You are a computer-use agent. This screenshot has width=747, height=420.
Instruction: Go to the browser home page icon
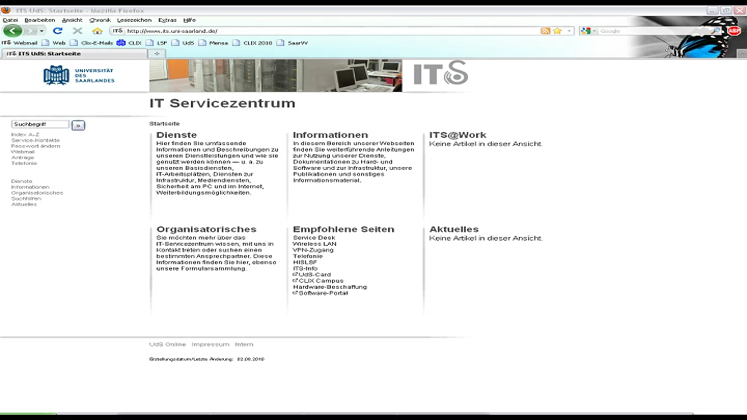[97, 31]
